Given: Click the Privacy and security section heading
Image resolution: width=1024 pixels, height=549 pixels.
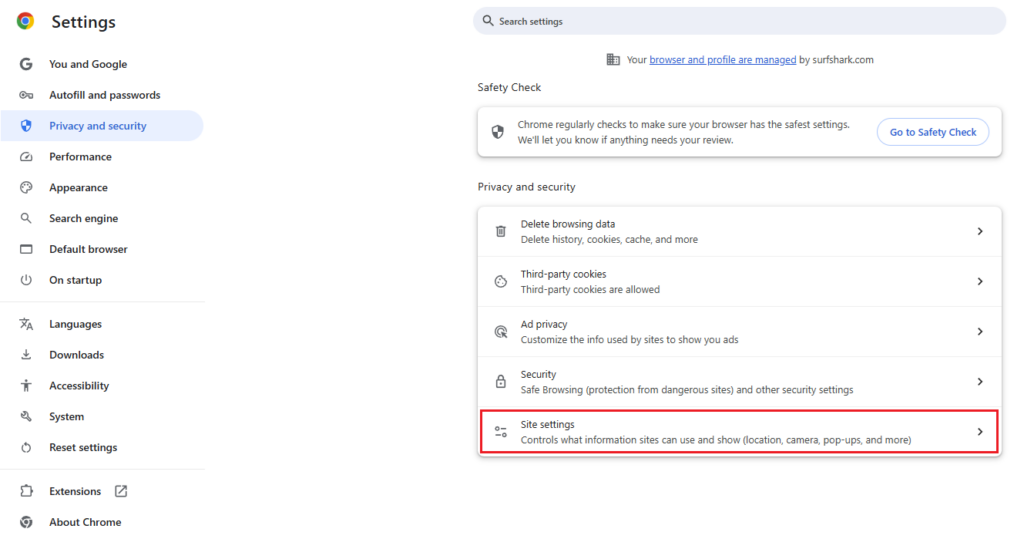Looking at the screenshot, I should (x=526, y=187).
